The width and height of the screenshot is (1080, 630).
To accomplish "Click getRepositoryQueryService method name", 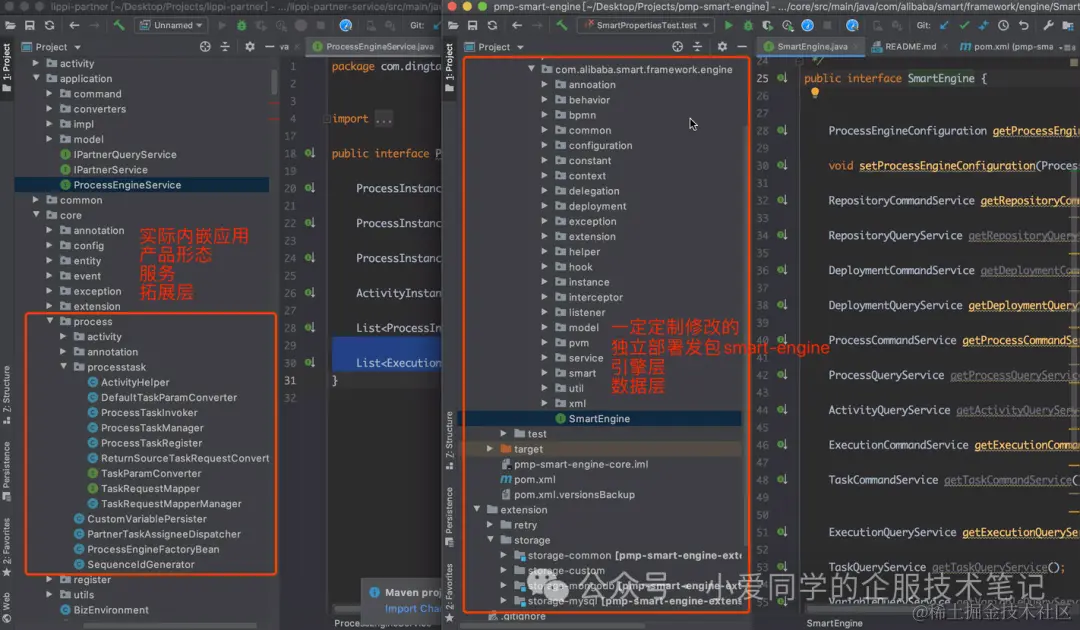I will click(1023, 235).
